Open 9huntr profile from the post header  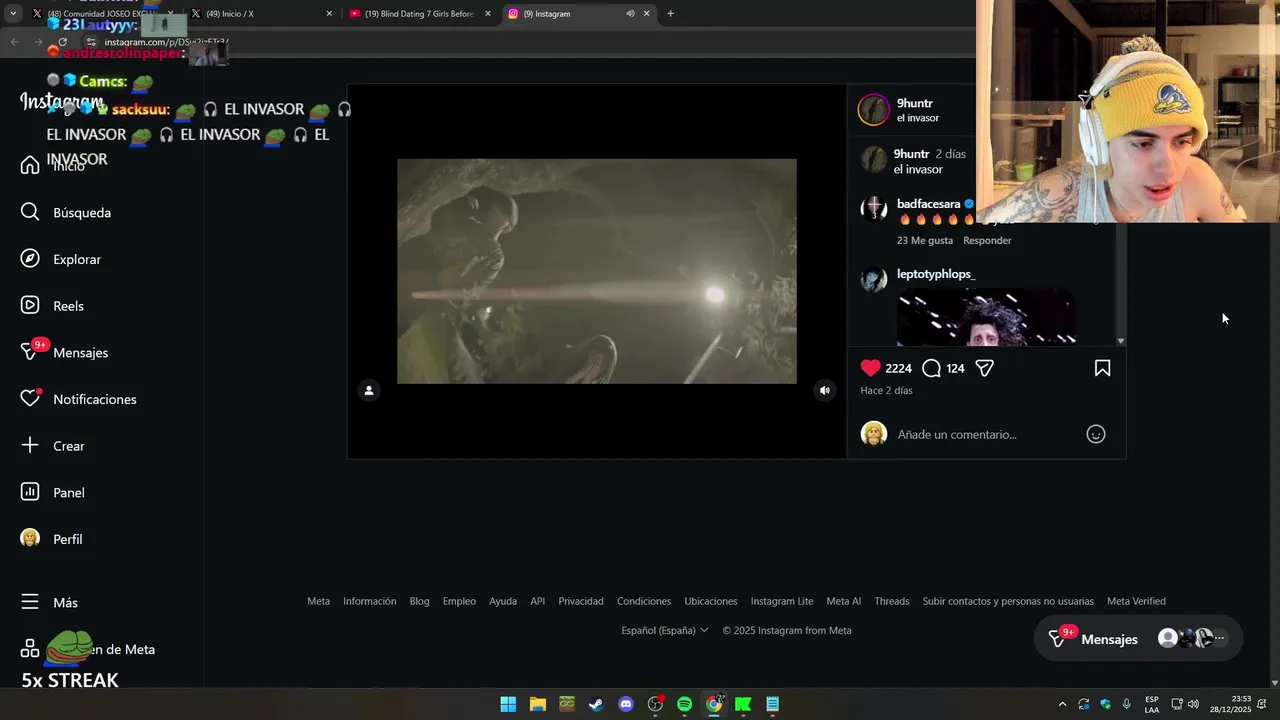915,103
